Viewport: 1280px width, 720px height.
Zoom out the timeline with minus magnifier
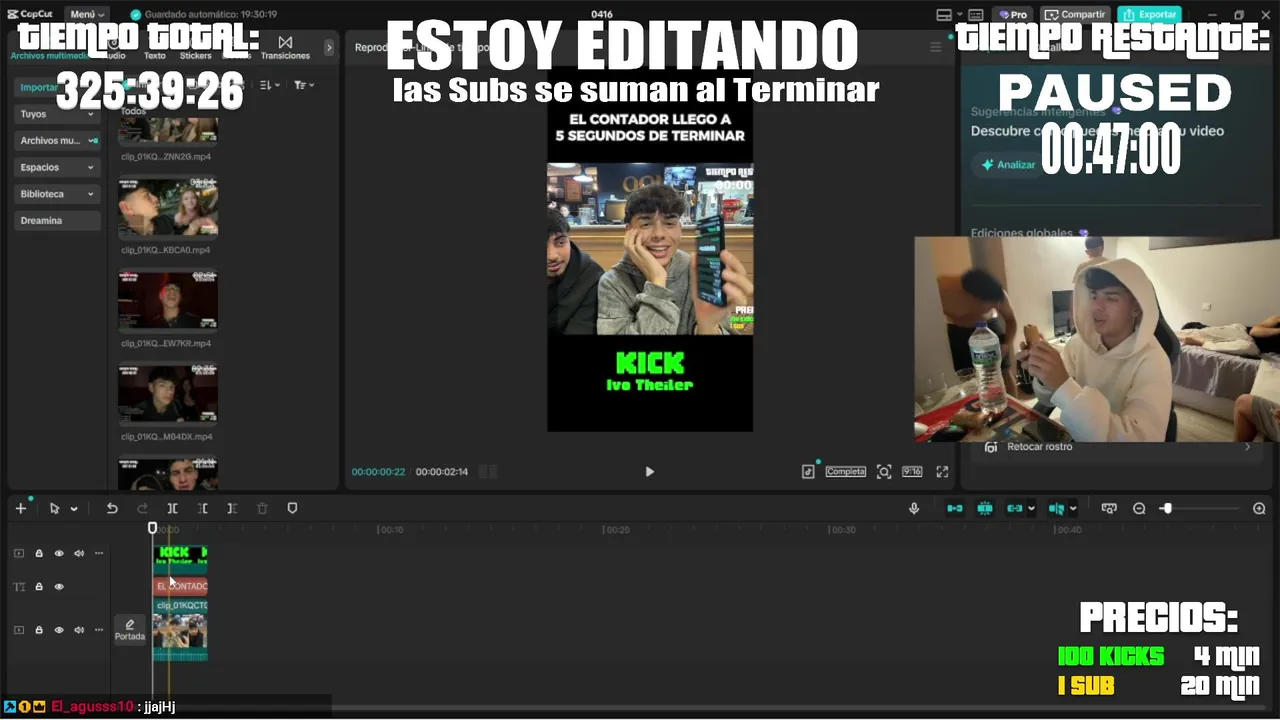1139,508
